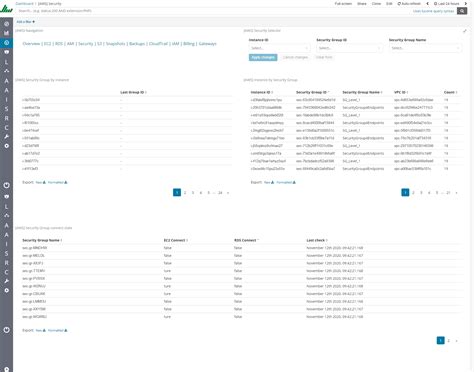This screenshot has height=372, width=474.
Task: Open Discover compass icon in sidebar
Action: (x=6, y=24)
